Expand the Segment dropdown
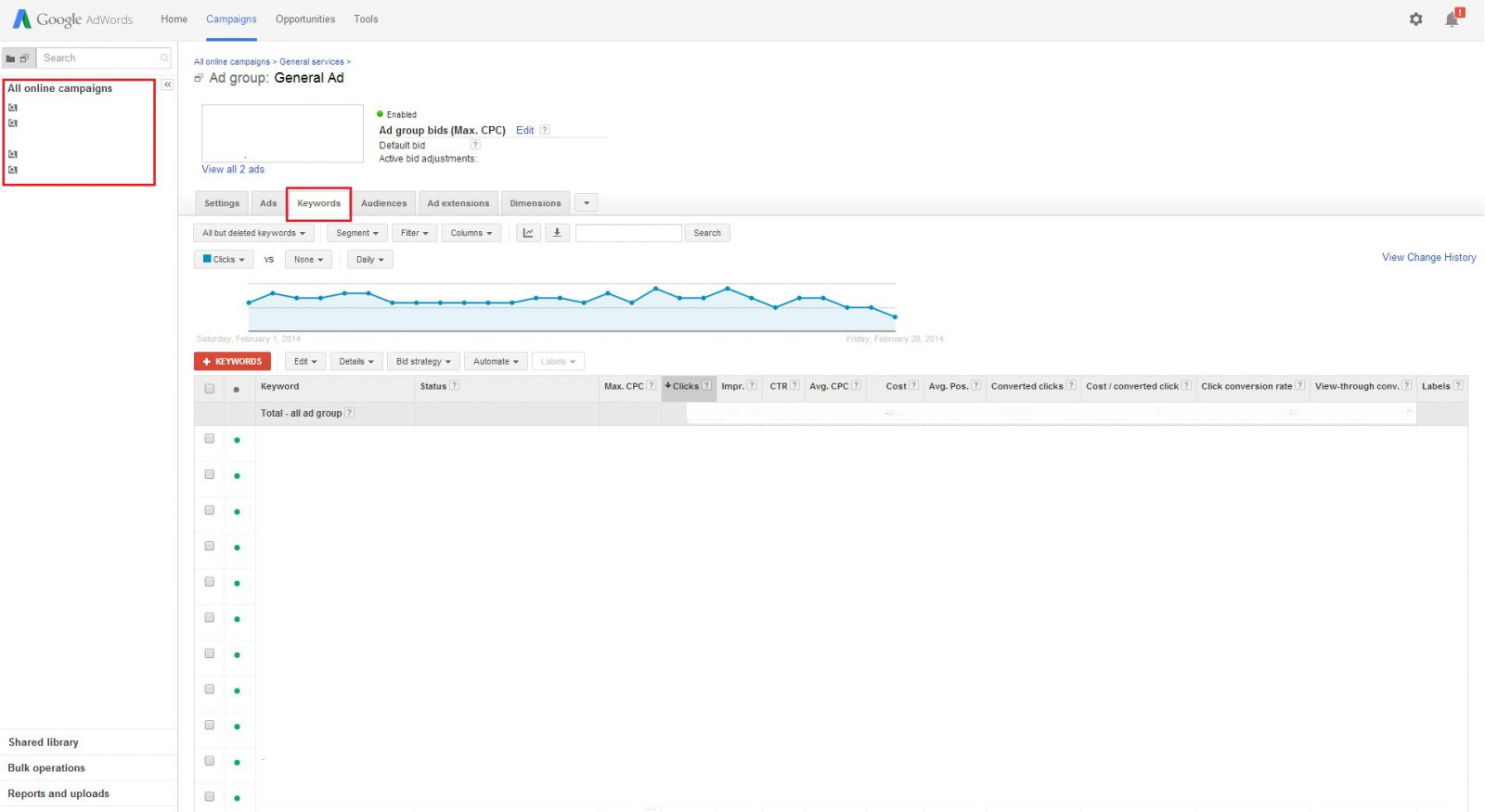Screen dimensions: 1485x812 (357, 233)
